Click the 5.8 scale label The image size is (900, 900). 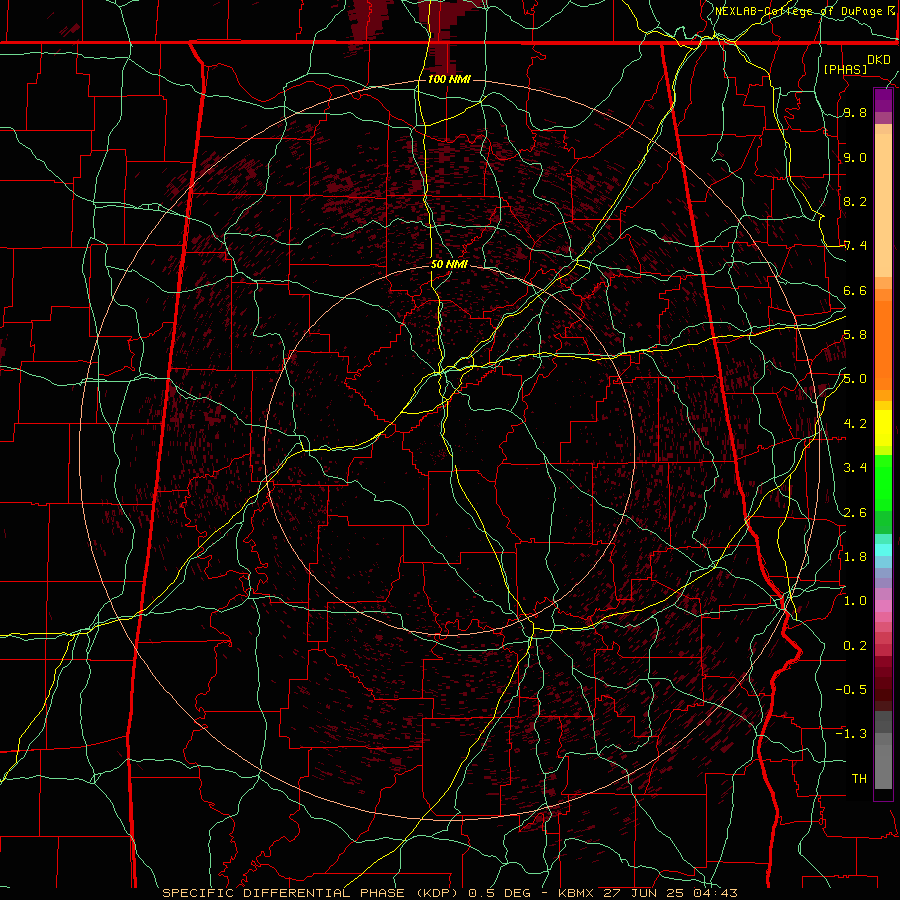tap(855, 335)
